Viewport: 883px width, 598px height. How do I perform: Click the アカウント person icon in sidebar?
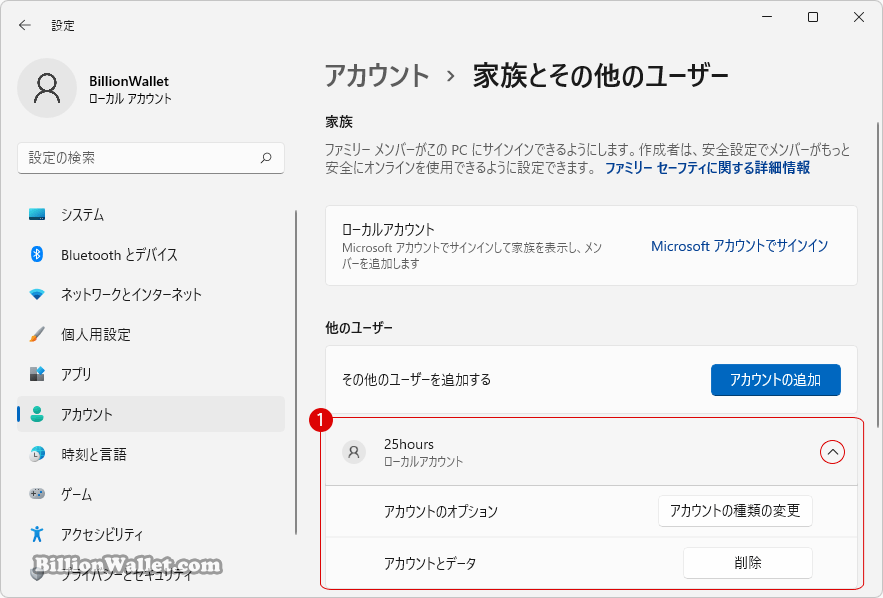tap(37, 414)
